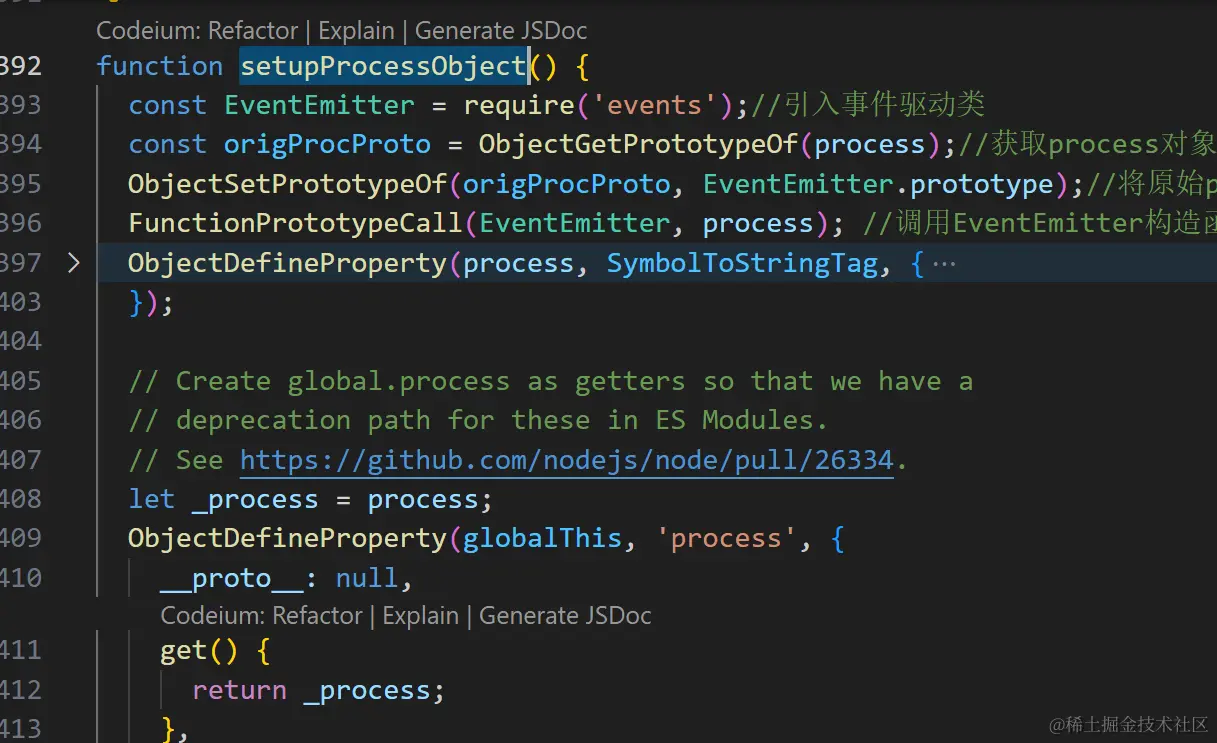The width and height of the screenshot is (1217, 743).
Task: Generate JSDoc for setupProcessObject function
Action: (501, 31)
